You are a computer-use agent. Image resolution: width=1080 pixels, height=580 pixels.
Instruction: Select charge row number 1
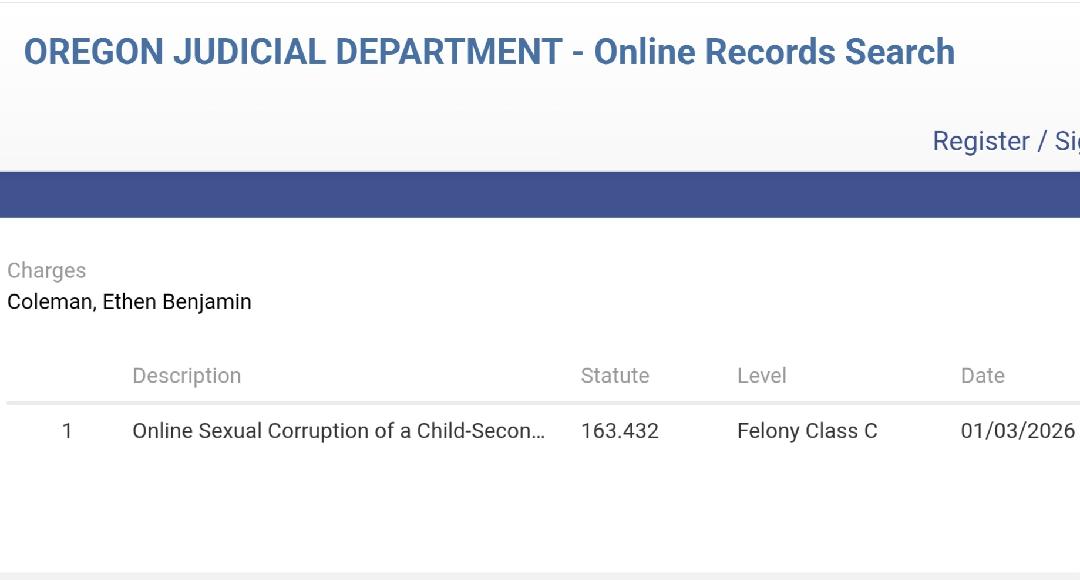point(67,431)
